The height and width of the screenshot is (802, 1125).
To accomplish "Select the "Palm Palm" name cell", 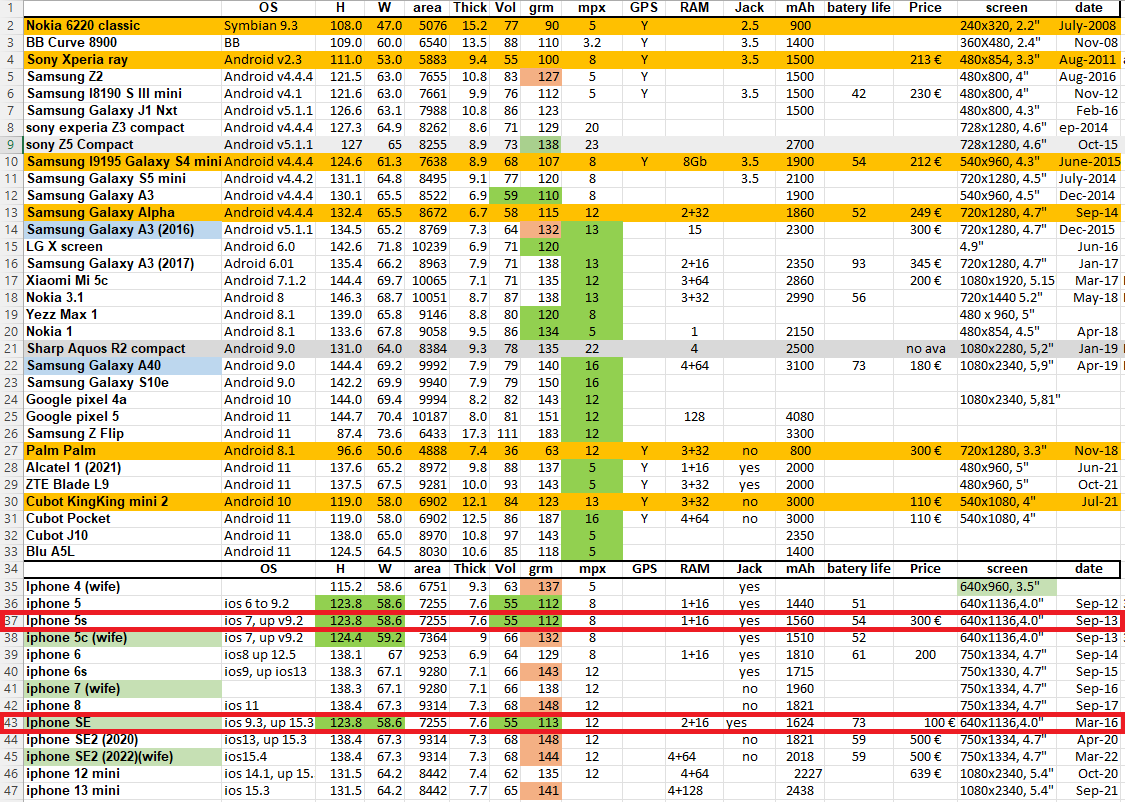I will [x=123, y=450].
